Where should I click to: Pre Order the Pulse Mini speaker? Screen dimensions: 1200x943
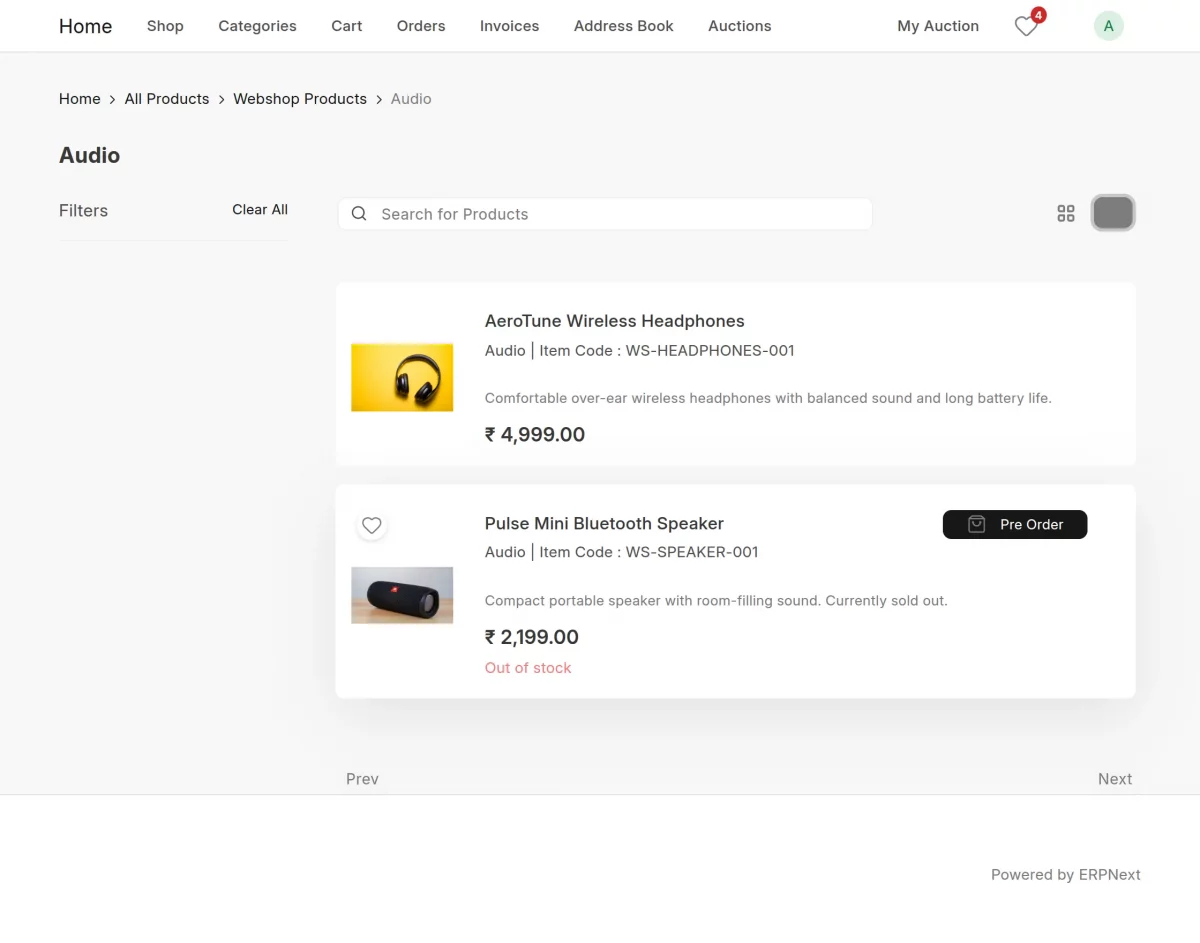1015,524
